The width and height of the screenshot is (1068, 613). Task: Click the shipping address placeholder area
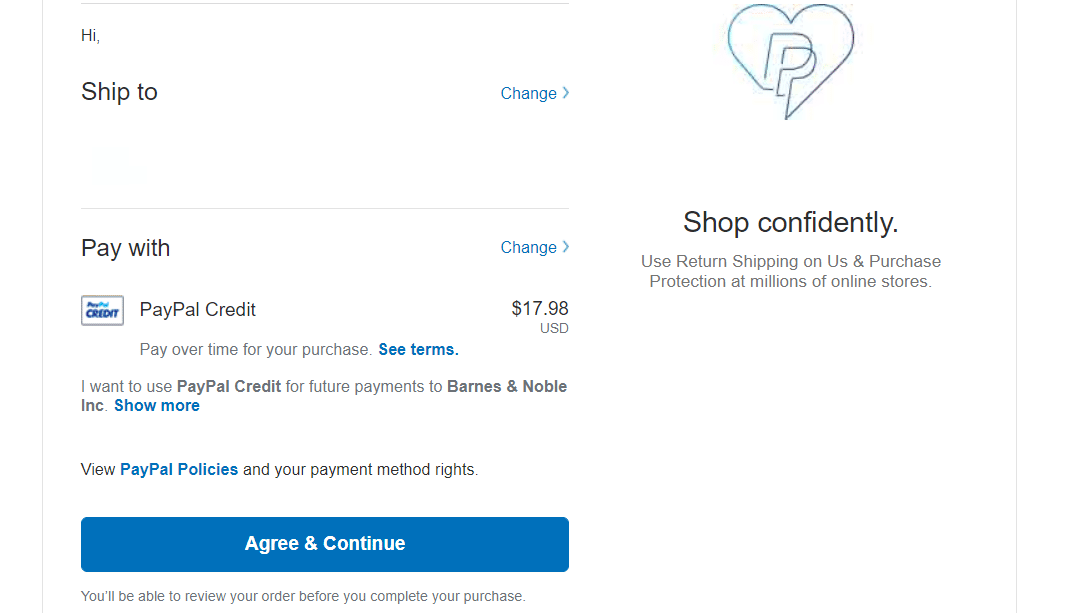[119, 165]
